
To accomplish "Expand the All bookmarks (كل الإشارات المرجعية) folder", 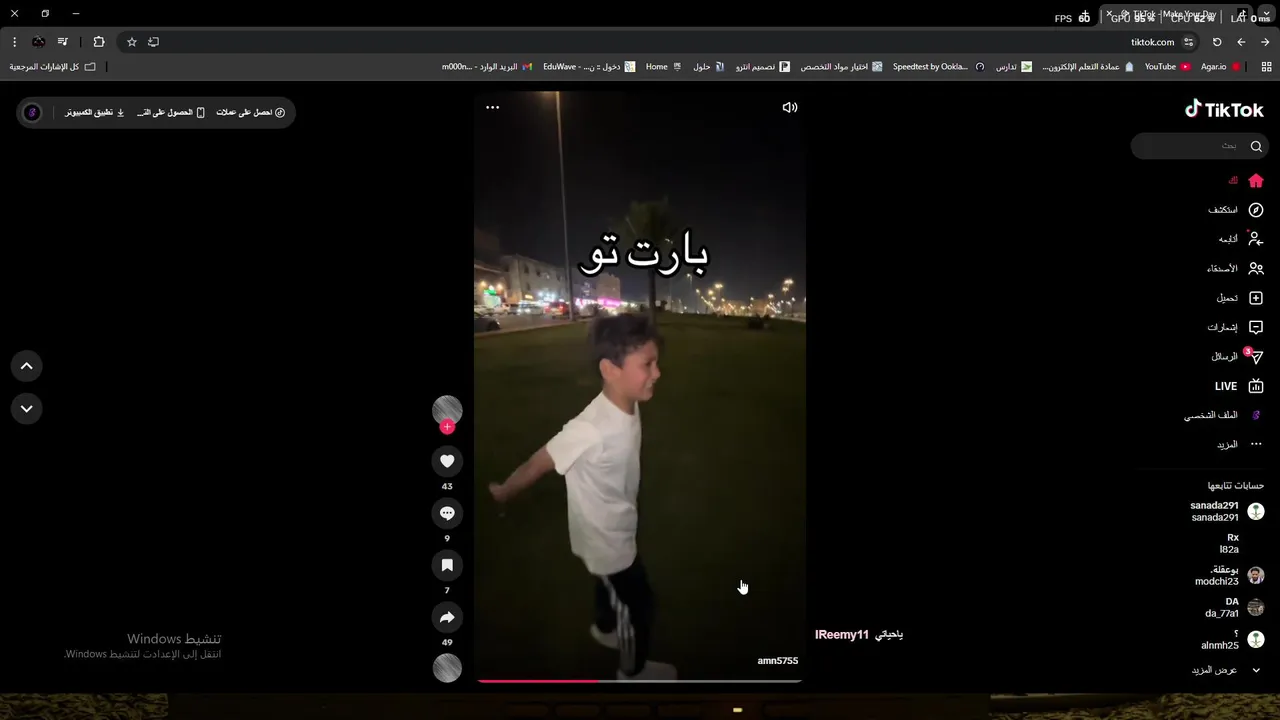I will 52,67.
